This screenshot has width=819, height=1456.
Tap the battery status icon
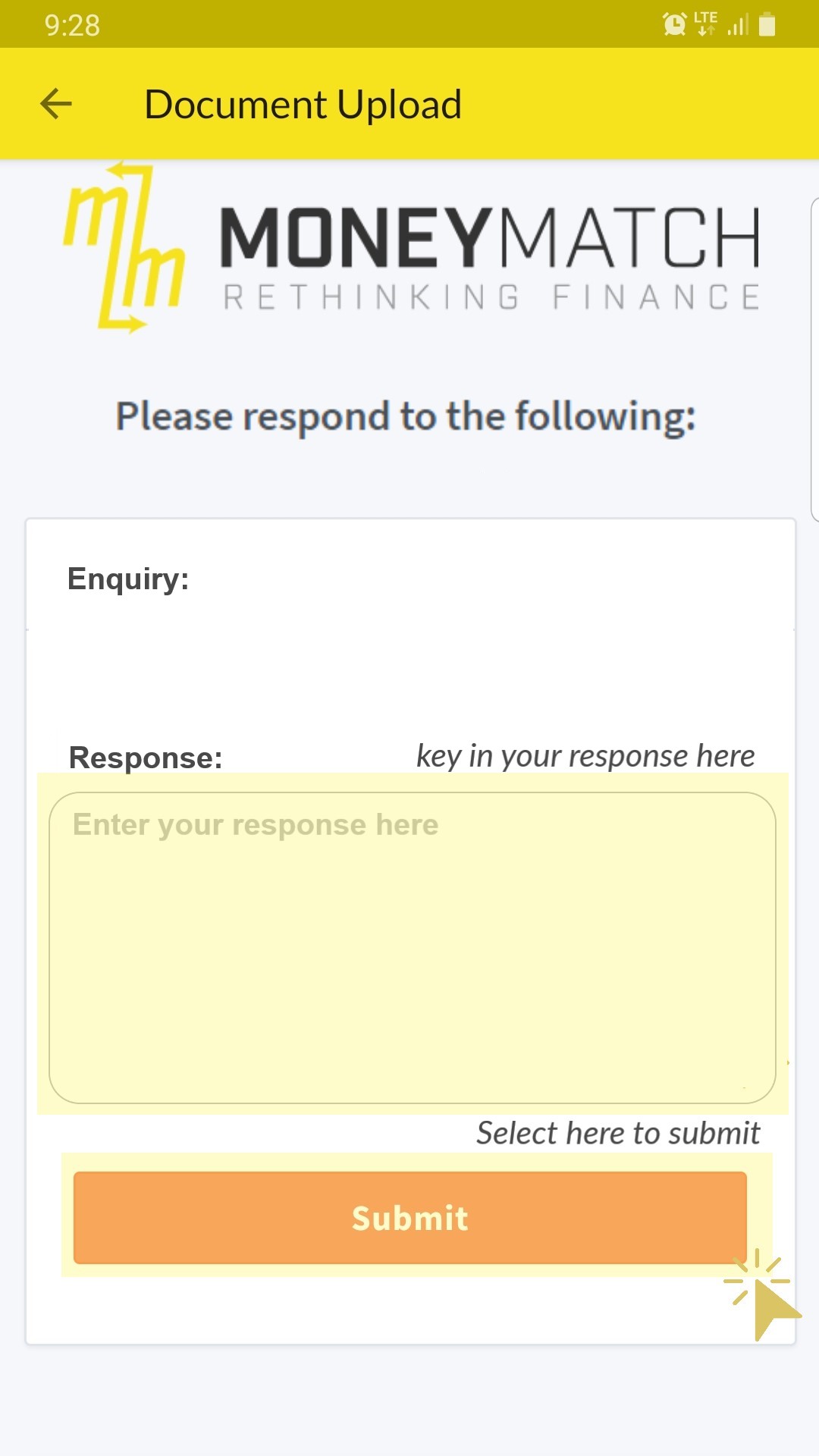(x=767, y=24)
